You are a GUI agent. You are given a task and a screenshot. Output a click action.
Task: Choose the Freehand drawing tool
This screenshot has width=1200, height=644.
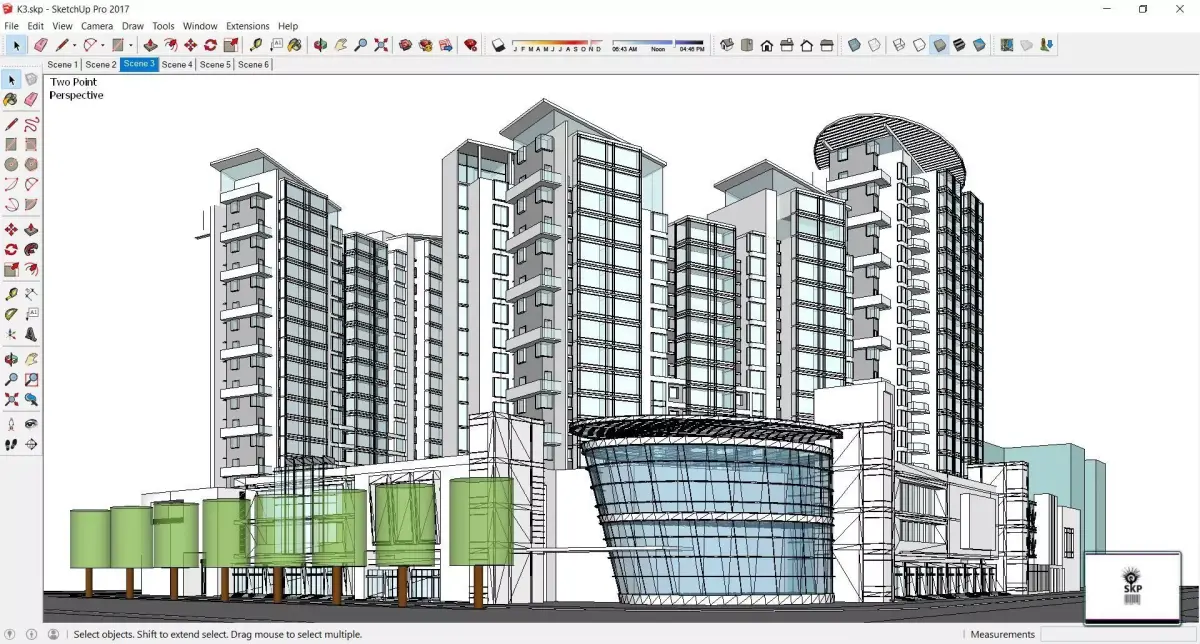(31, 125)
